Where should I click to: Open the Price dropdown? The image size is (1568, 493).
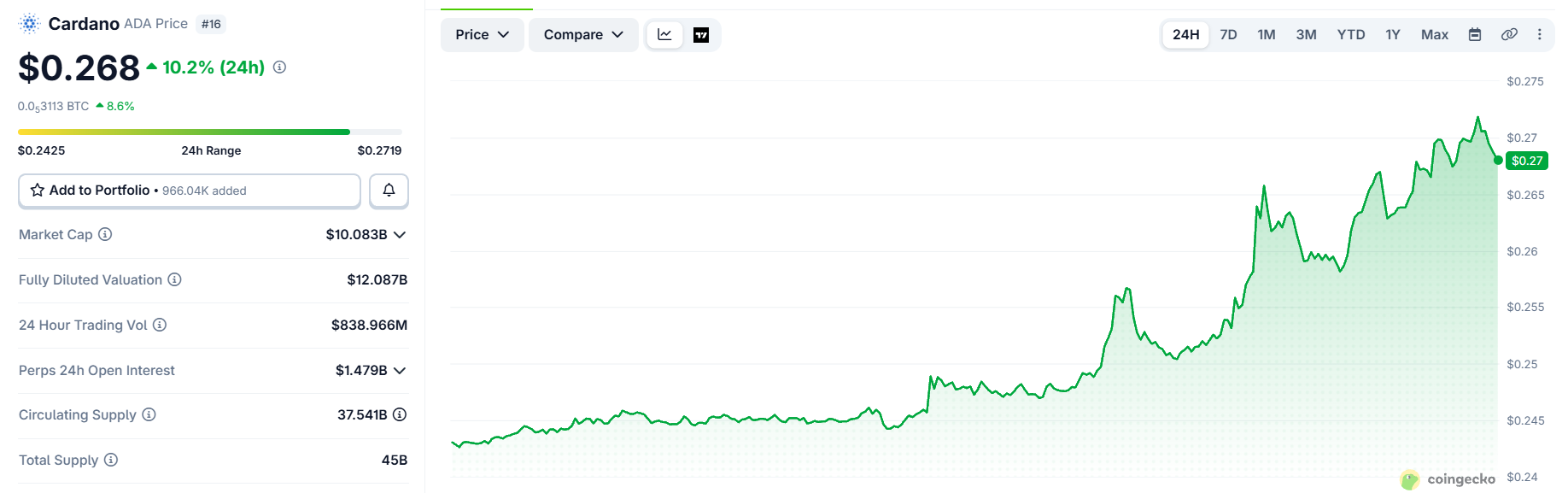(483, 35)
